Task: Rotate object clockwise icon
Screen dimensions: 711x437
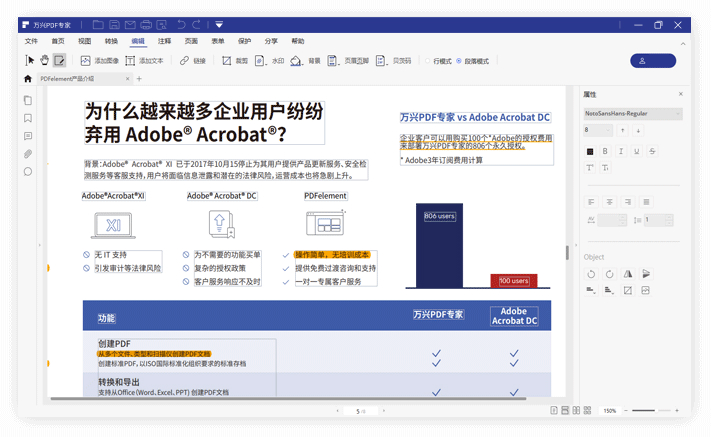Action: tap(609, 274)
